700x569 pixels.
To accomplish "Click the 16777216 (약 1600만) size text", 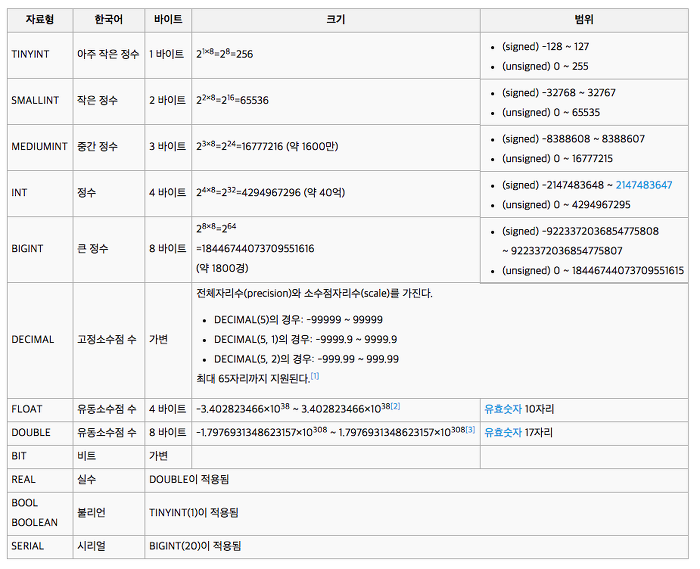I will [290, 147].
